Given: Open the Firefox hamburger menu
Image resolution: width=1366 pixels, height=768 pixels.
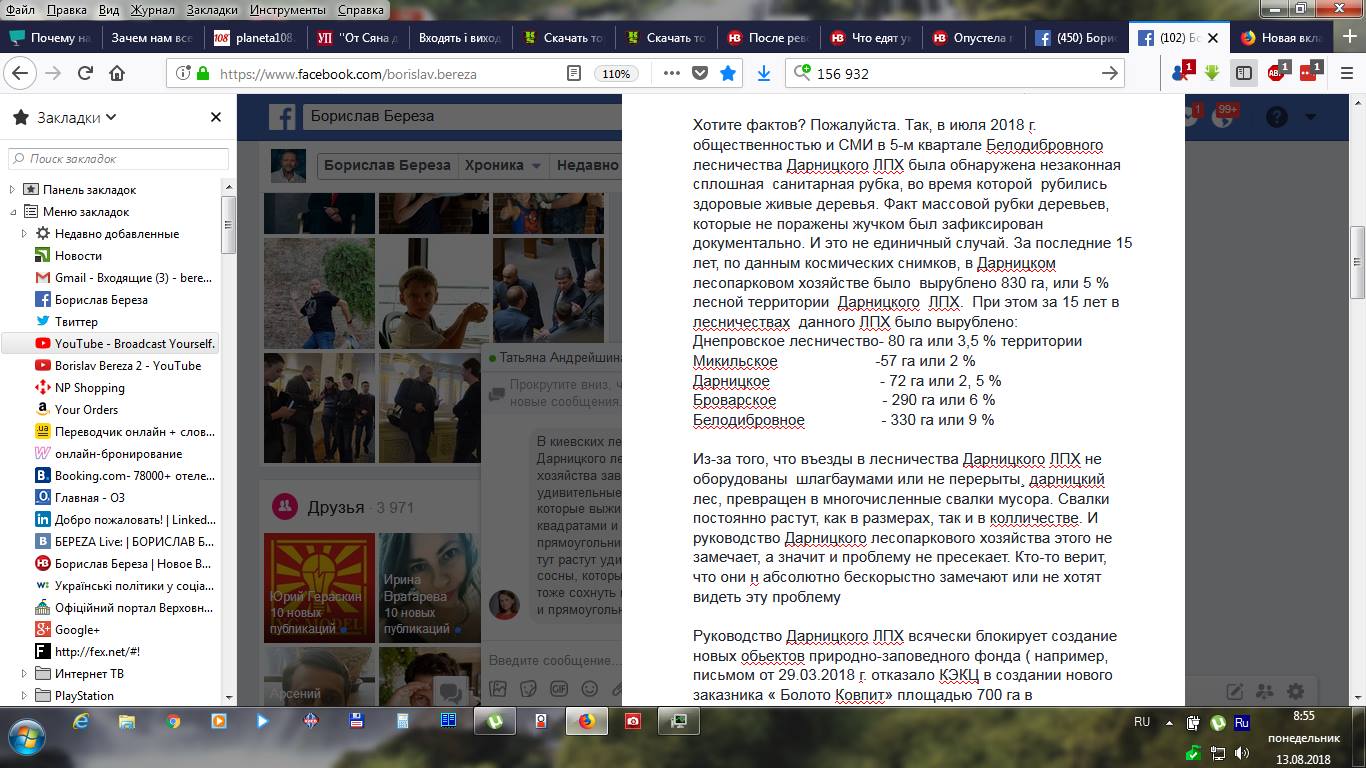Looking at the screenshot, I should 1344,73.
